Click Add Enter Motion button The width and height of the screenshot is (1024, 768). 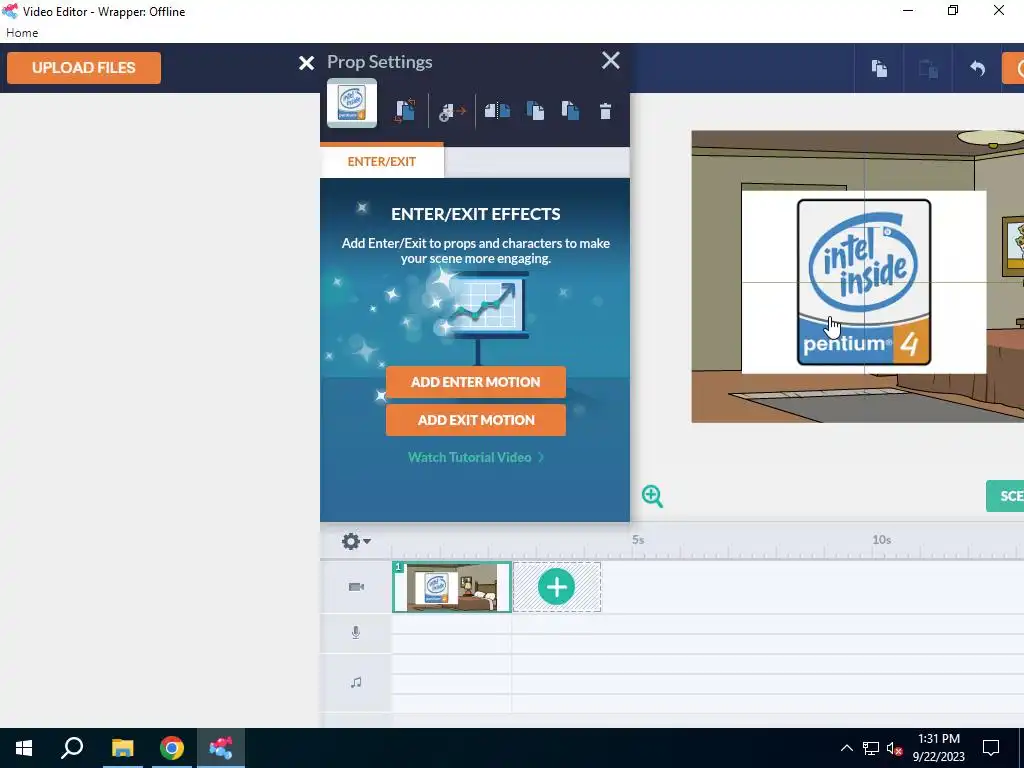coord(475,382)
